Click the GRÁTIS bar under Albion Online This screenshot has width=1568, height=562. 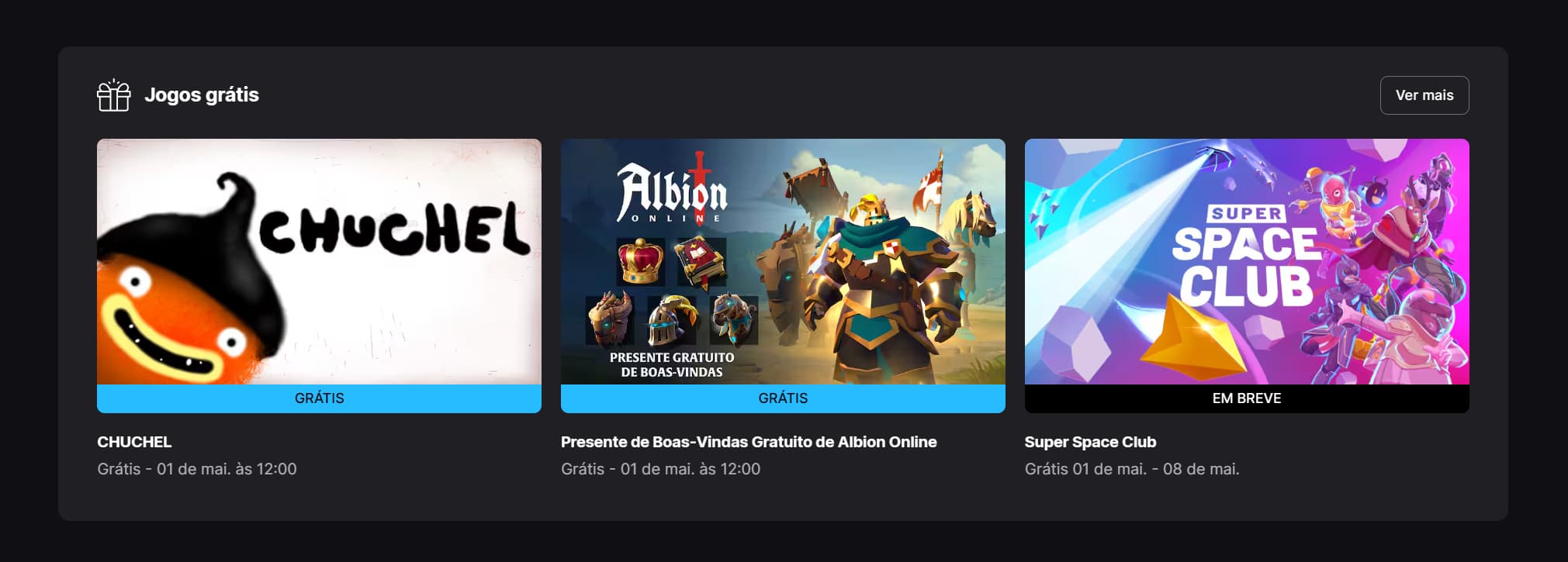(783, 398)
